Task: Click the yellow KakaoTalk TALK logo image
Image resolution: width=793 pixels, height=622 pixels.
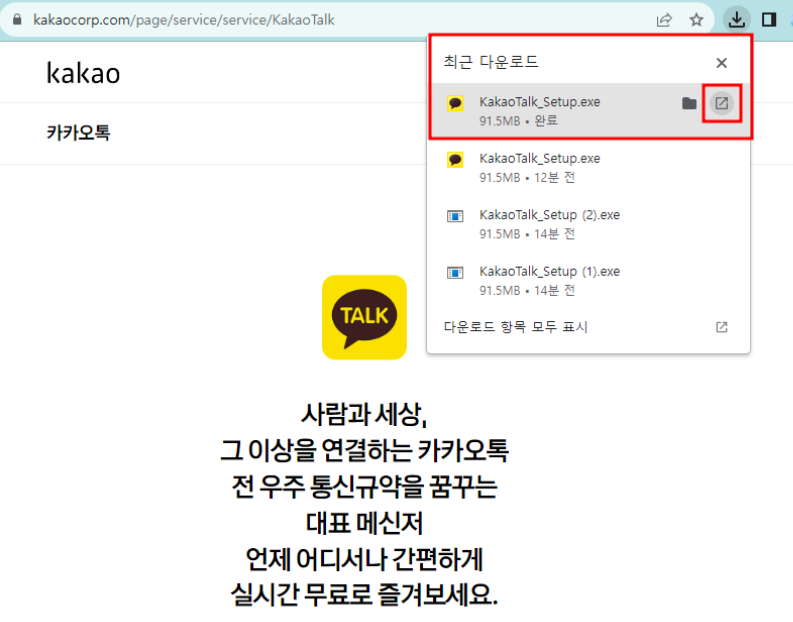Action: click(x=364, y=317)
